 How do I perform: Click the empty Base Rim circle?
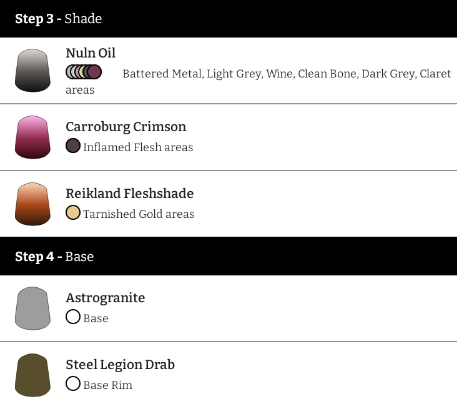tap(73, 383)
